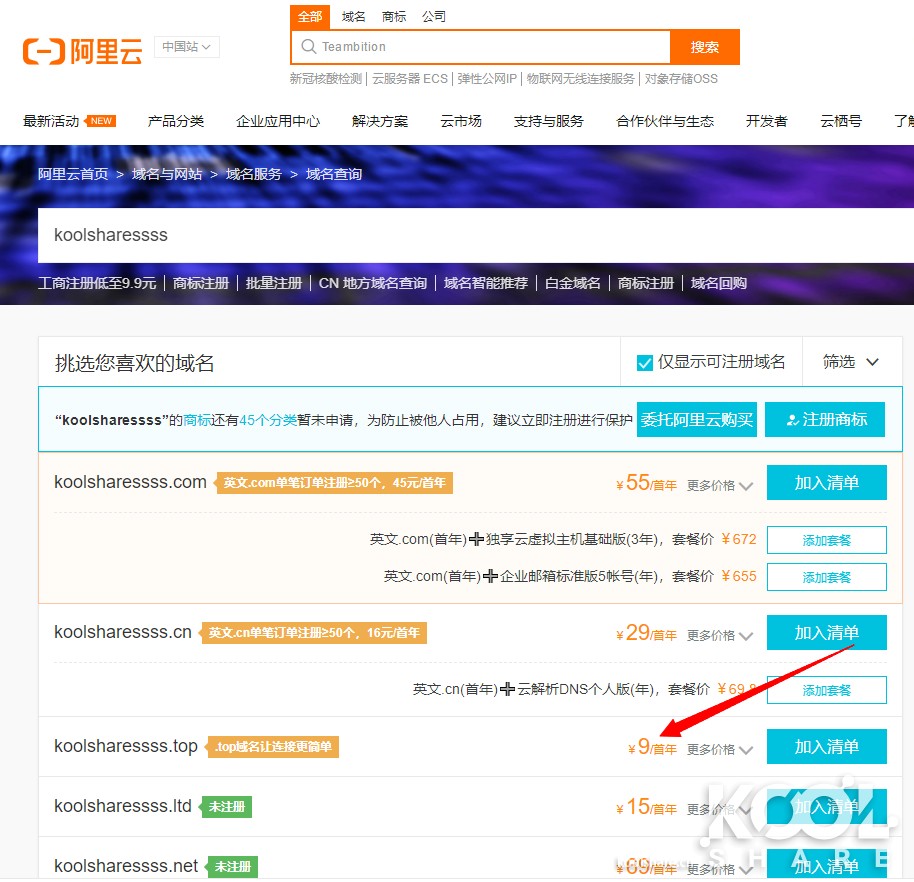Select the 域名 search tab
The height and width of the screenshot is (882, 914).
(x=353, y=16)
